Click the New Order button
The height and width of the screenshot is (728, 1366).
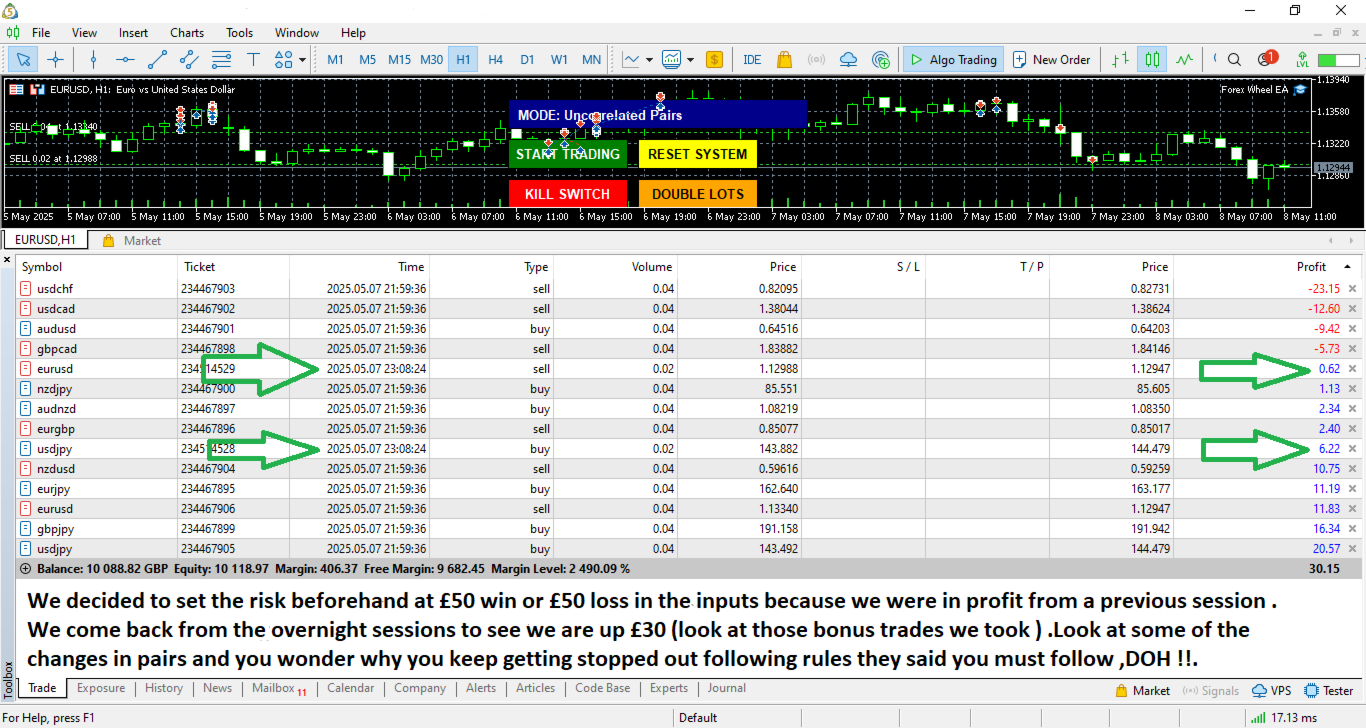(x=1051, y=59)
